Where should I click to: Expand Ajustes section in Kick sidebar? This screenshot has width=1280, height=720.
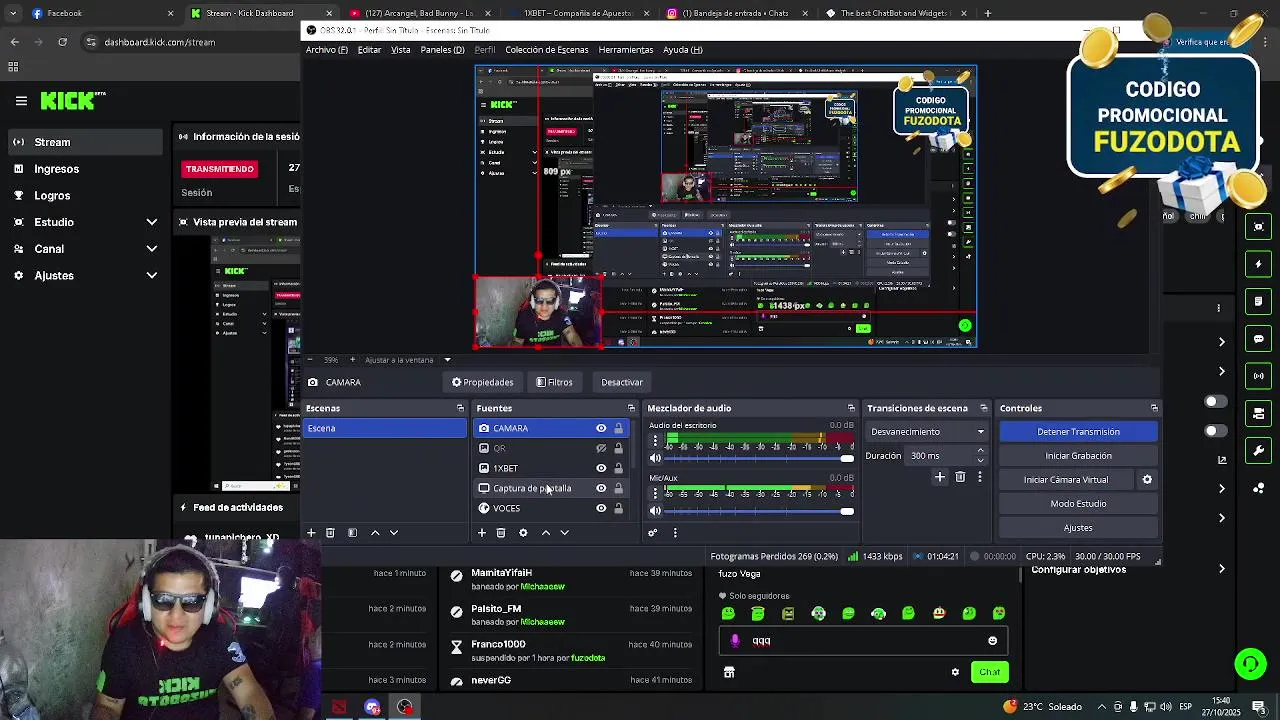click(x=152, y=276)
